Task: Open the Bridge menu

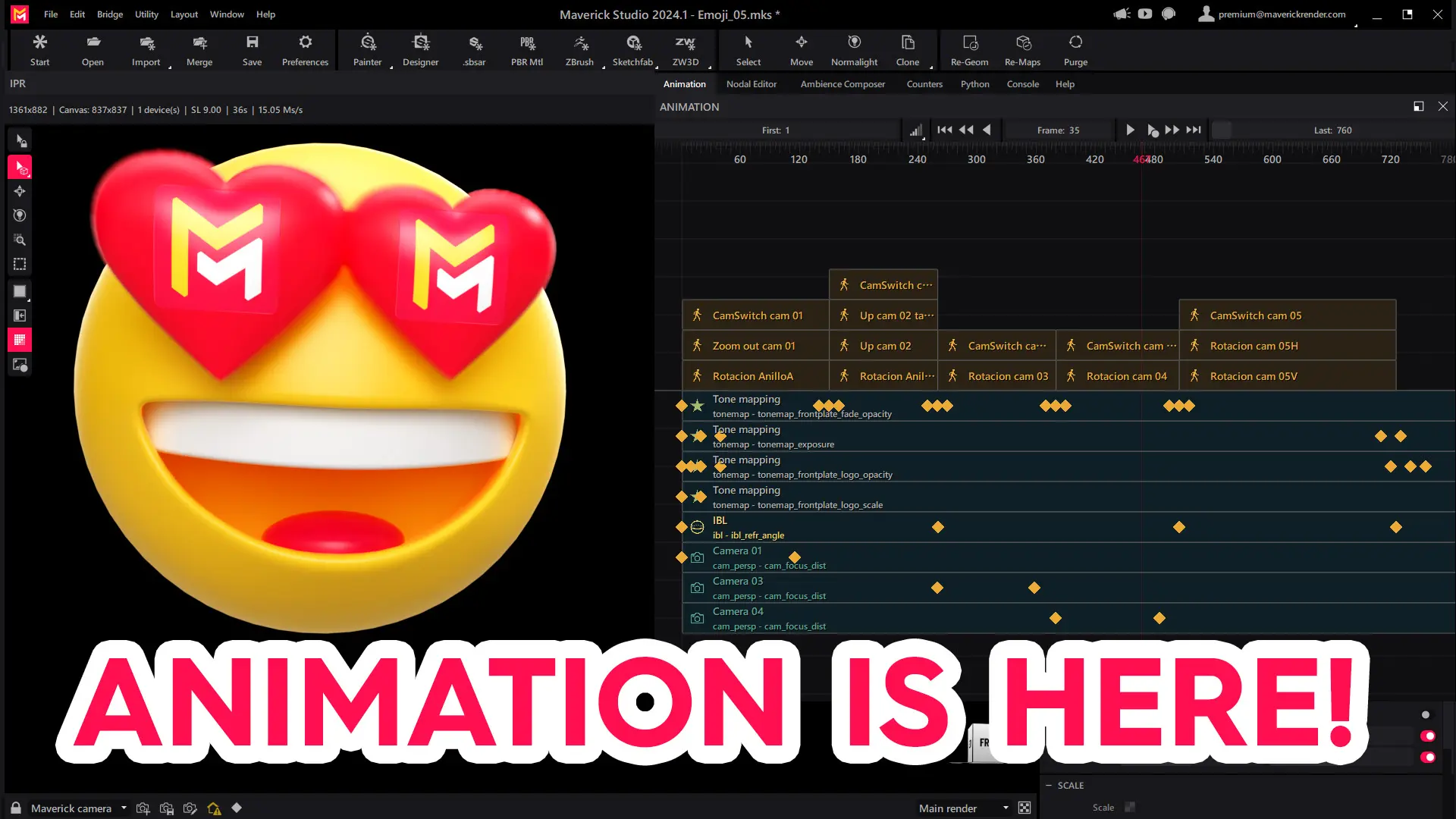Action: (109, 14)
